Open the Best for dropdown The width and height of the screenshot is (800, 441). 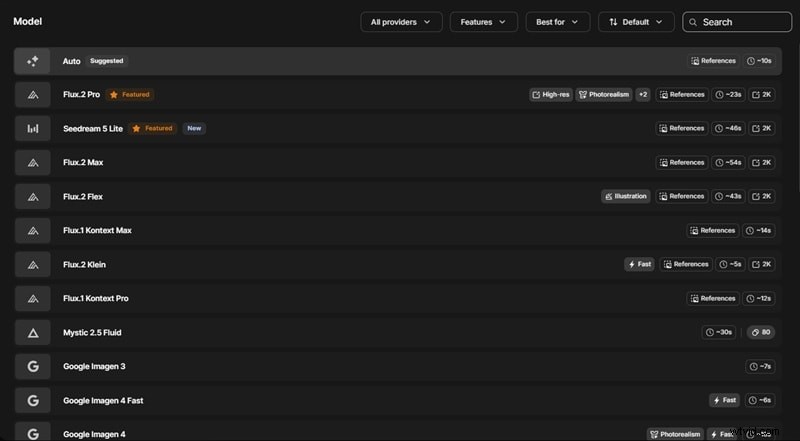557,22
